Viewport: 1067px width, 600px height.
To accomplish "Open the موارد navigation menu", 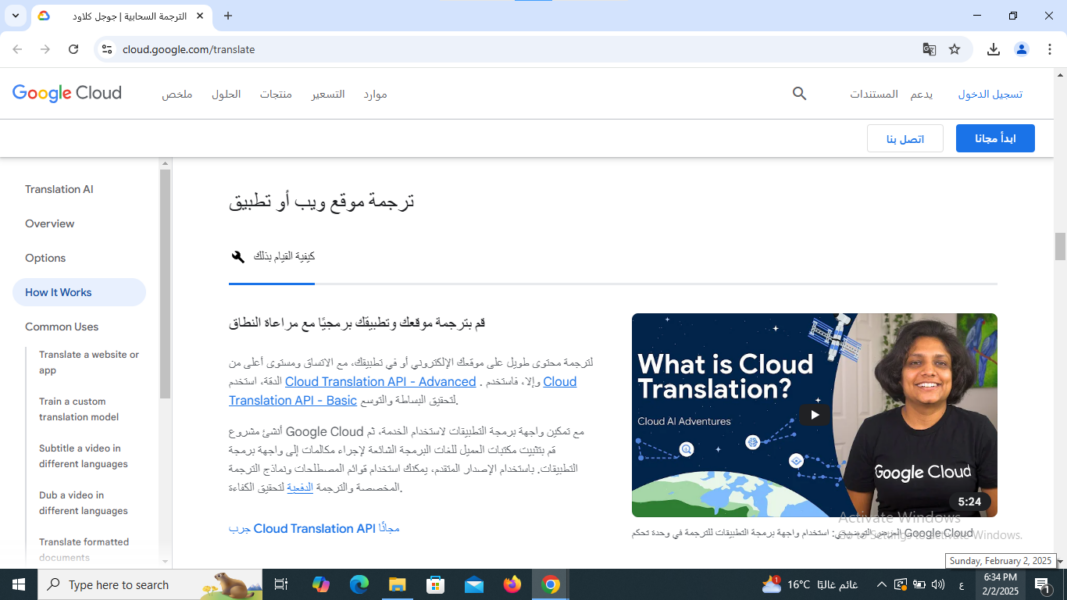I will [375, 95].
